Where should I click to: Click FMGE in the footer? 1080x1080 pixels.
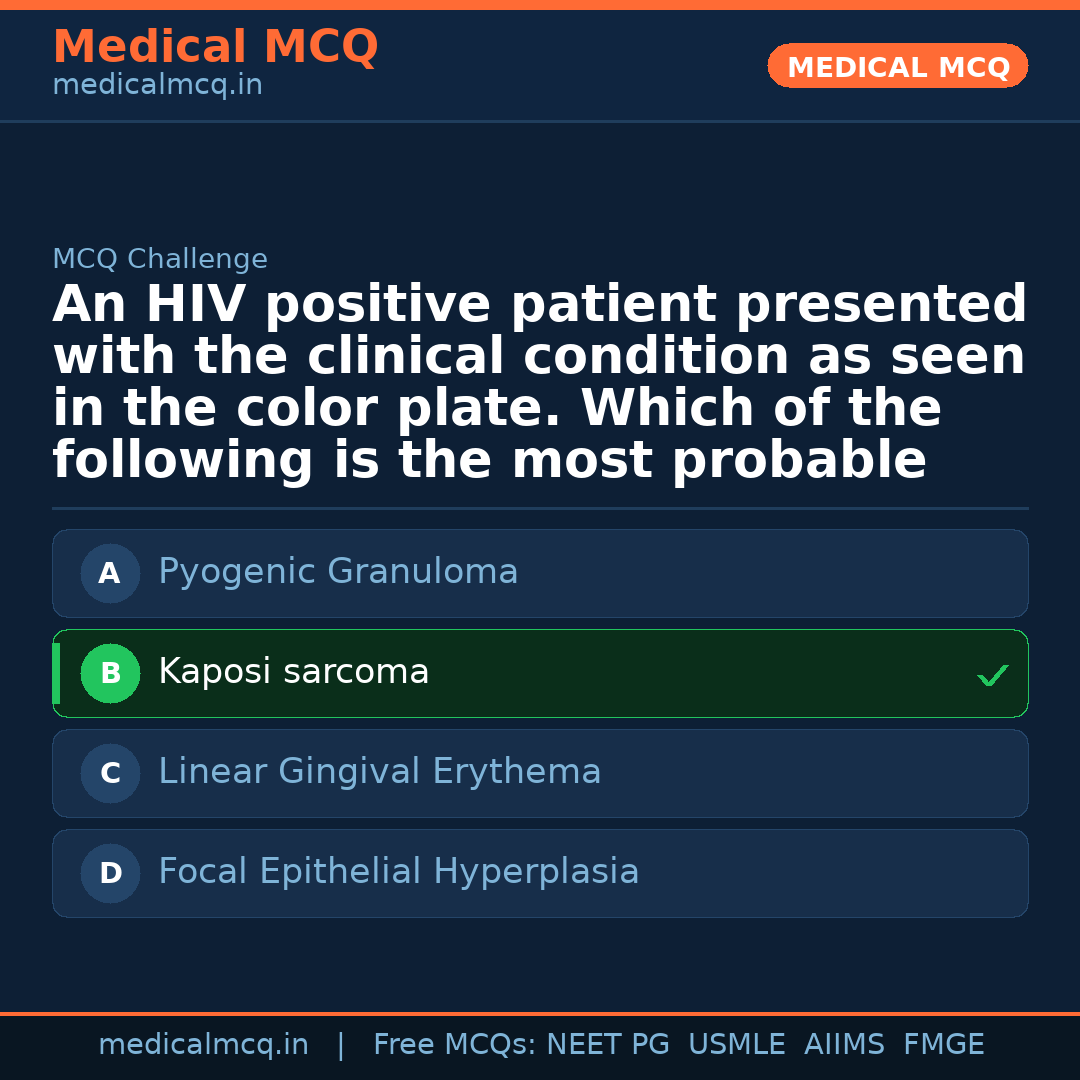pos(943,1045)
